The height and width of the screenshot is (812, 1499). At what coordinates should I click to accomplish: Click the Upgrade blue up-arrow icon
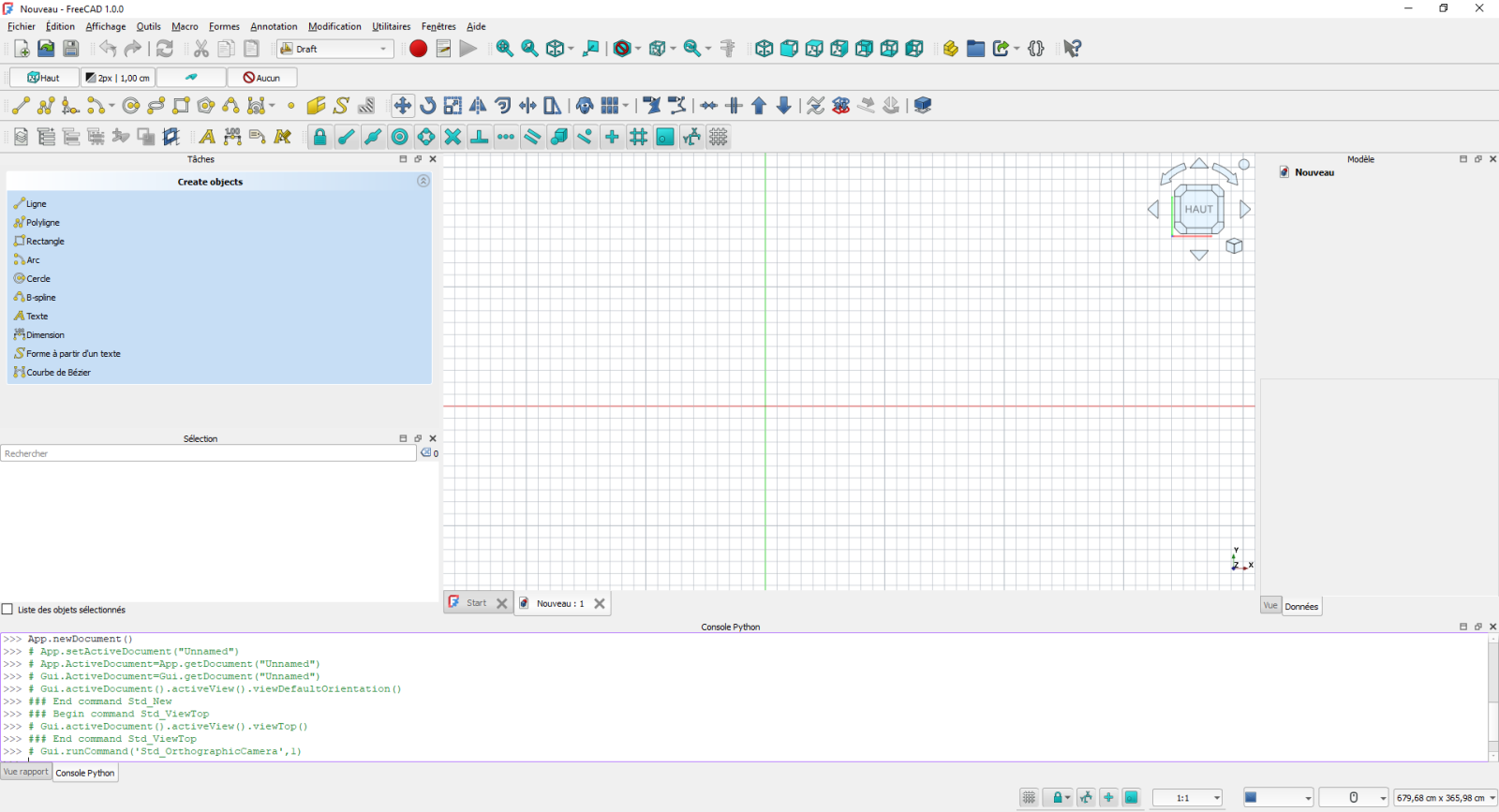[759, 106]
